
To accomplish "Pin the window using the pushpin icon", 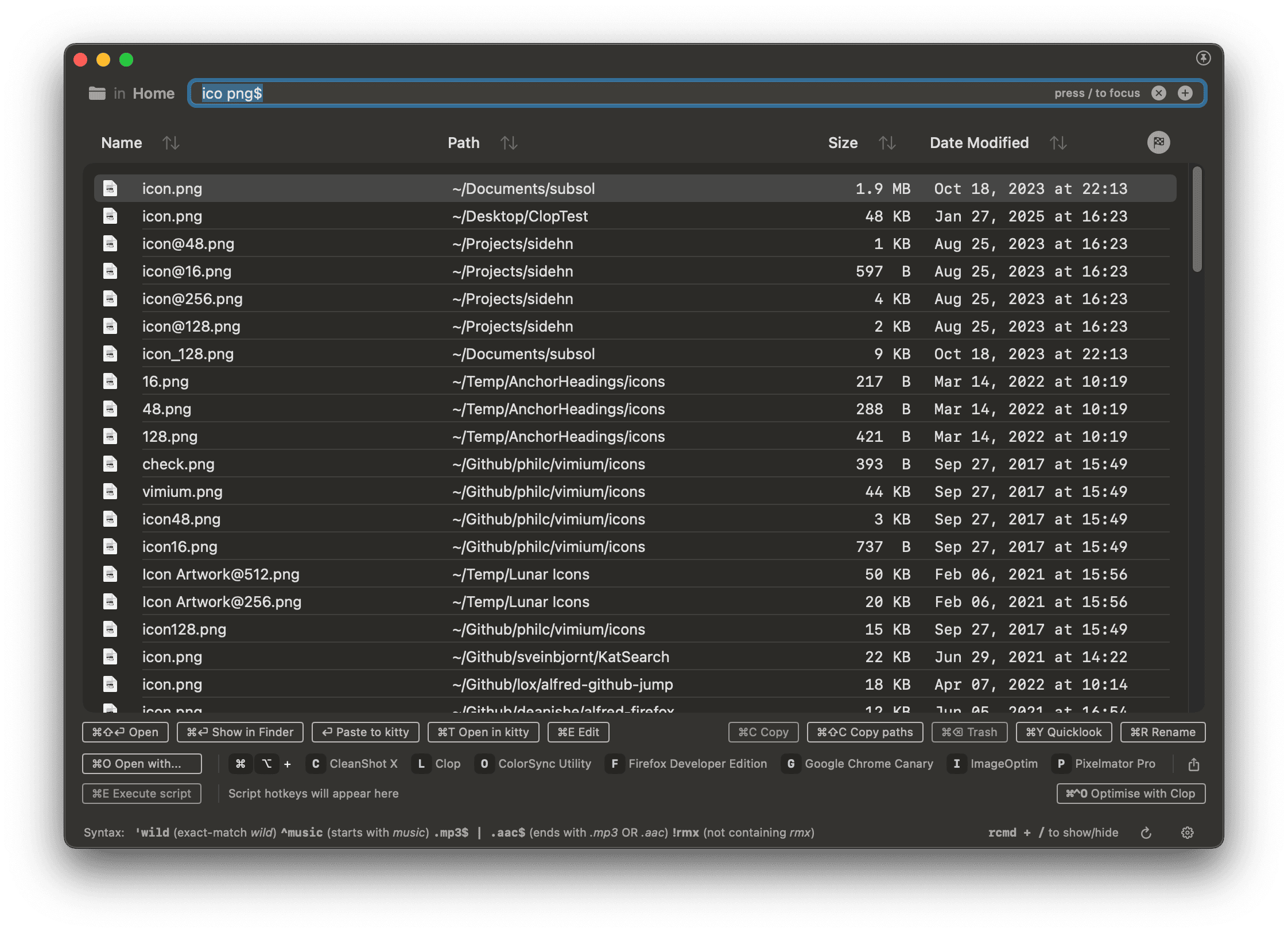I will (1204, 58).
